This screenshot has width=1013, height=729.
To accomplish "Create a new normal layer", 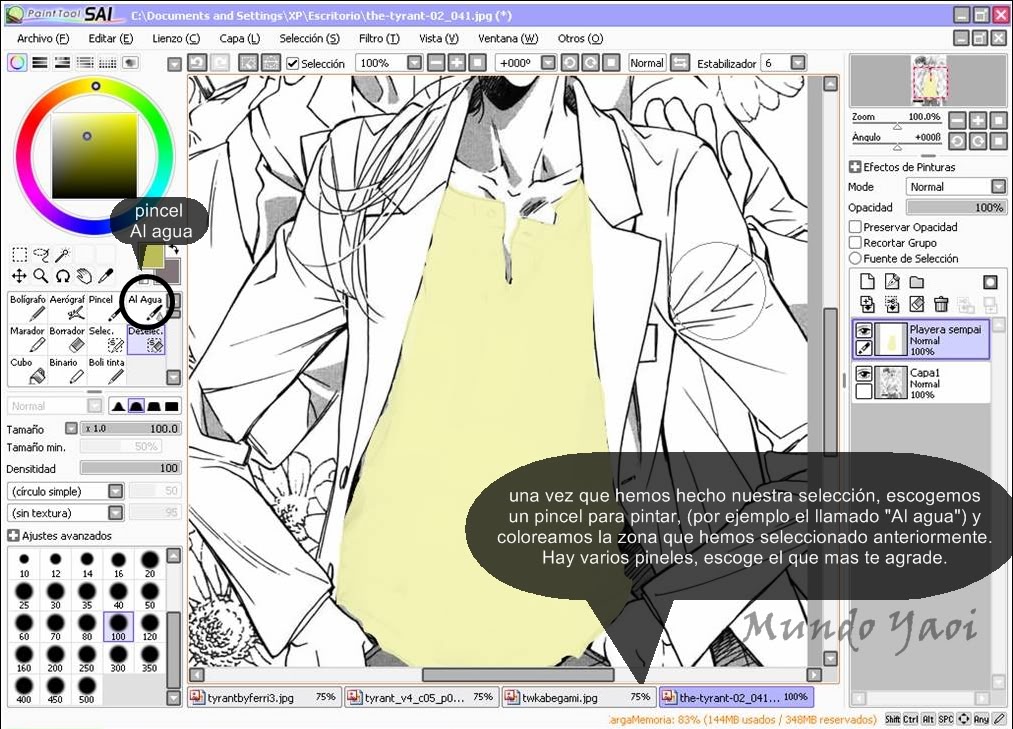I will [867, 281].
